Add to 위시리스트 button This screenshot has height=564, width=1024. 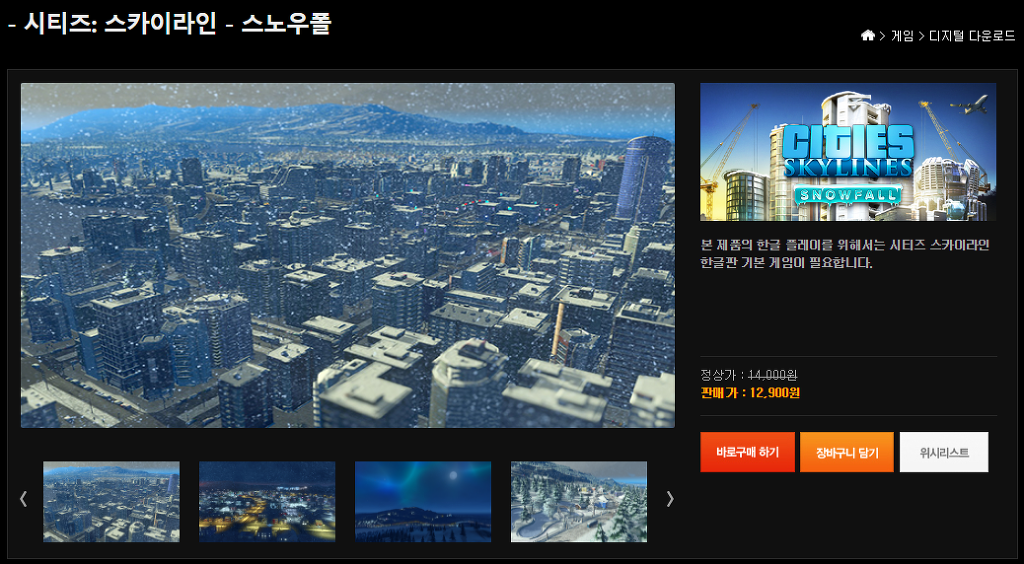(x=944, y=452)
